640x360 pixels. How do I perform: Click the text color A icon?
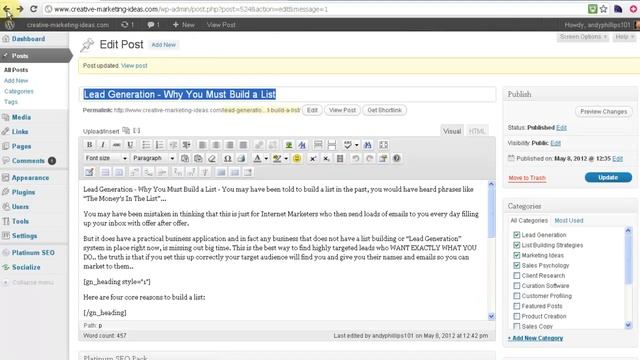point(257,158)
